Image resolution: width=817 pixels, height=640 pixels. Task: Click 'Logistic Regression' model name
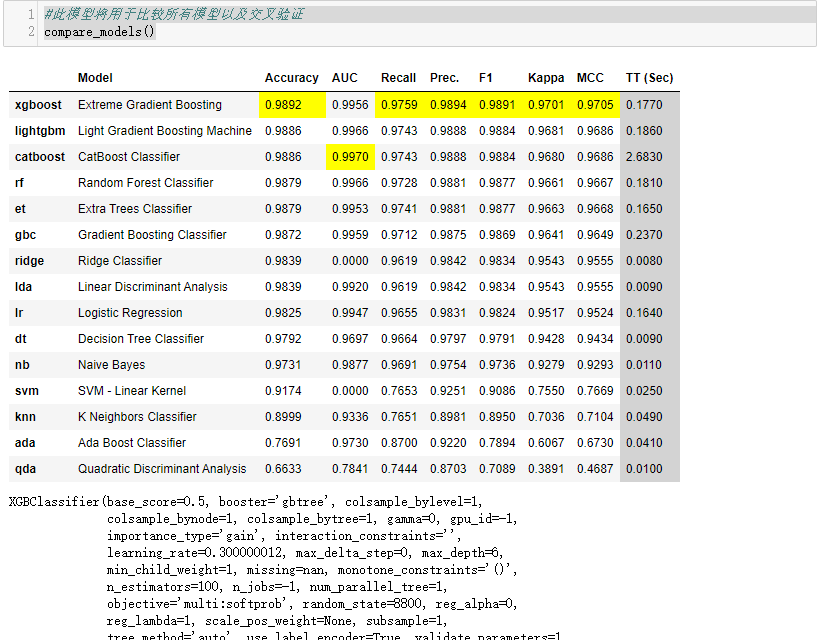130,313
